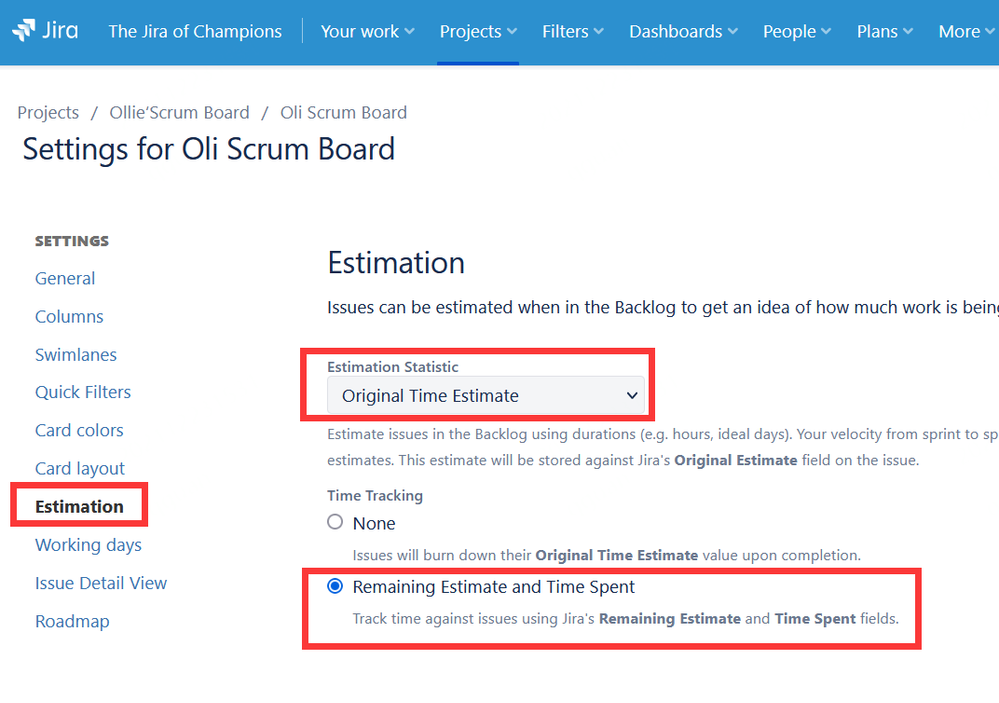Select the Estimation settings item
This screenshot has width=999, height=703.
click(x=80, y=506)
